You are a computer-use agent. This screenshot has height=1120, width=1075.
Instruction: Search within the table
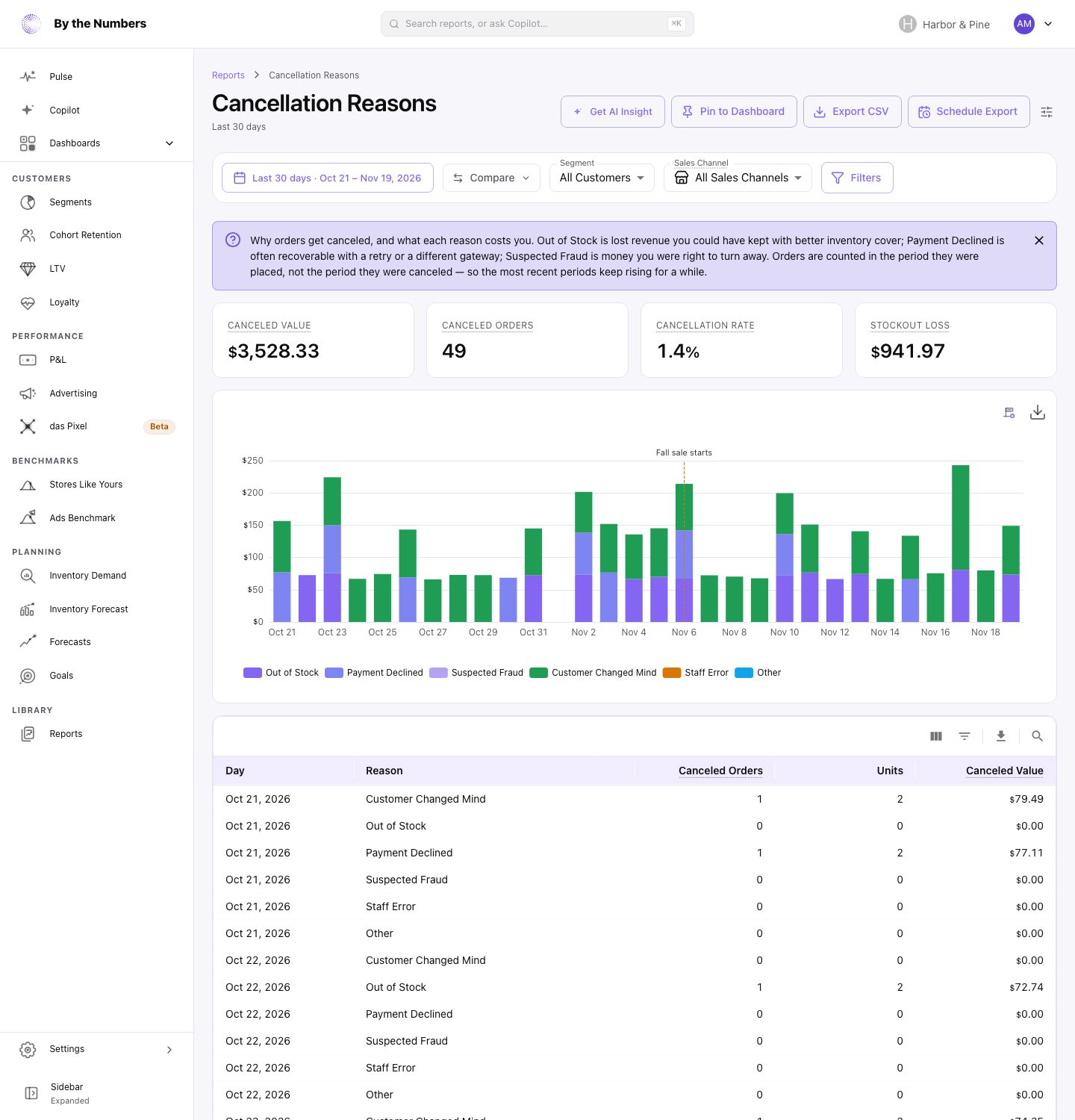[x=1037, y=736]
